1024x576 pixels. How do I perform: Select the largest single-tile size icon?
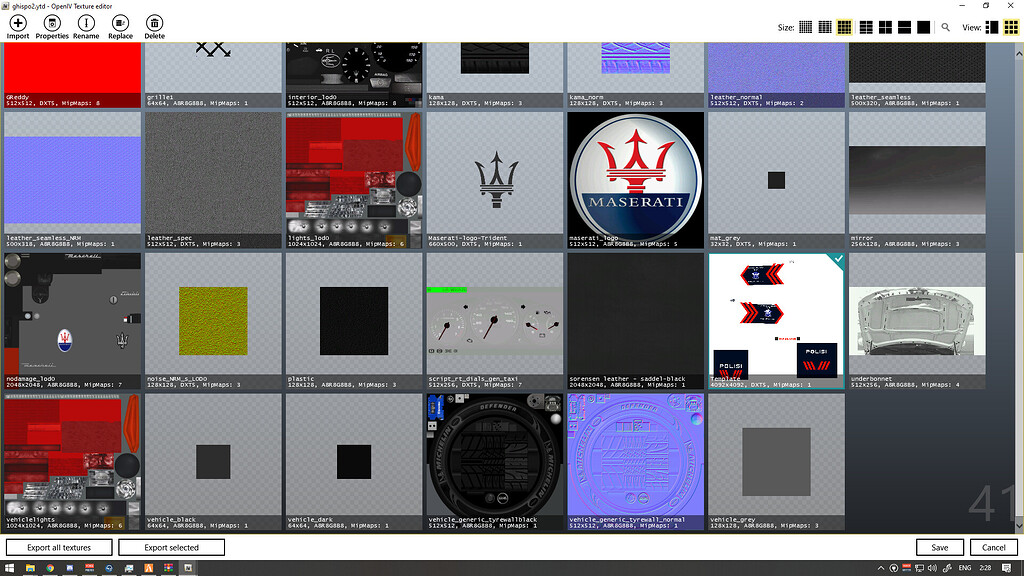923,27
